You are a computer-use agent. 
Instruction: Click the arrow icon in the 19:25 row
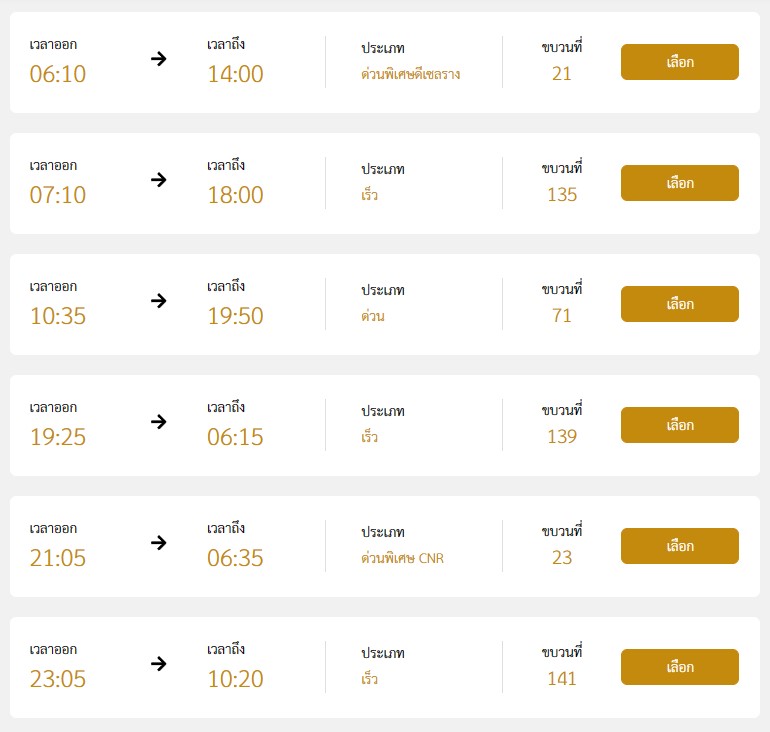click(159, 422)
